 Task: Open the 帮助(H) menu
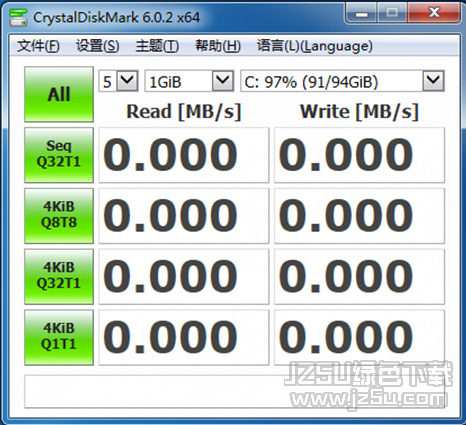pos(218,46)
